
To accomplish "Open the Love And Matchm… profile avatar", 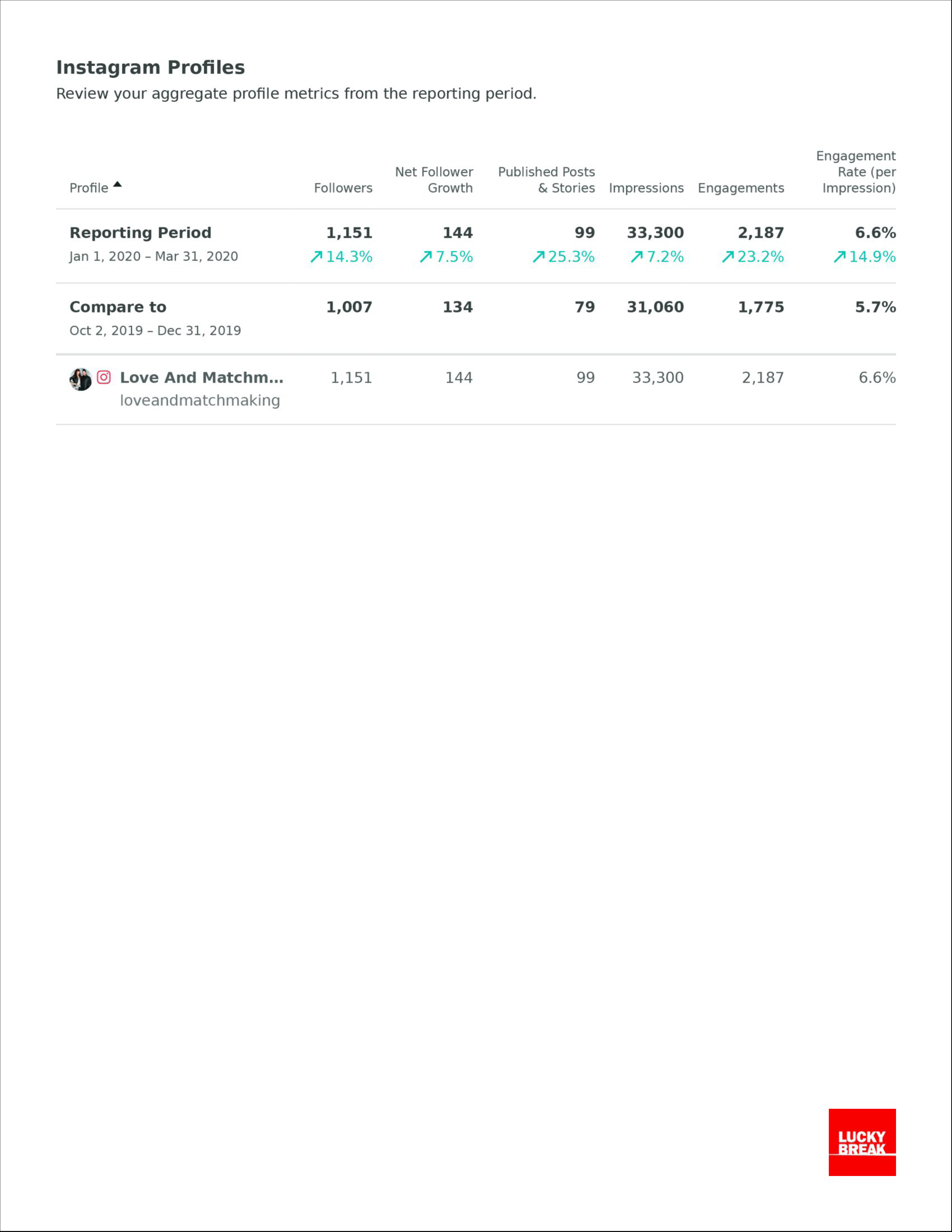I will click(x=81, y=379).
